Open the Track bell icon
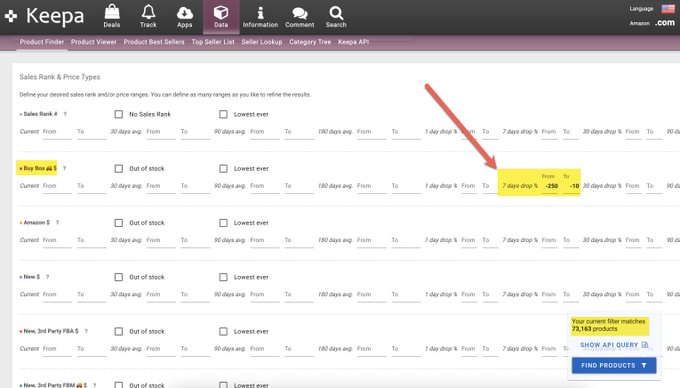 (x=148, y=12)
